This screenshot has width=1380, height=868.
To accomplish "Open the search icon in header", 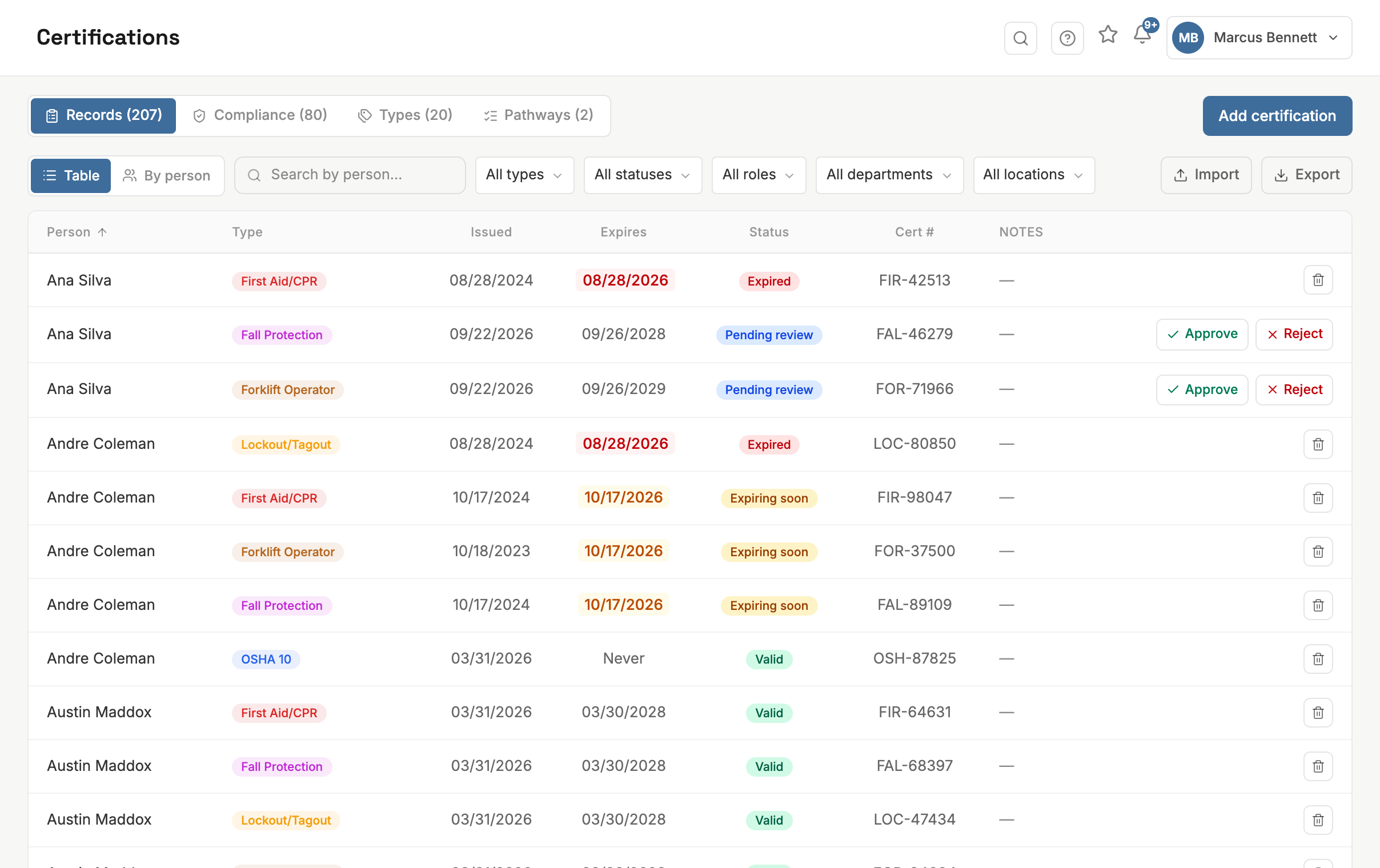I will tap(1020, 38).
